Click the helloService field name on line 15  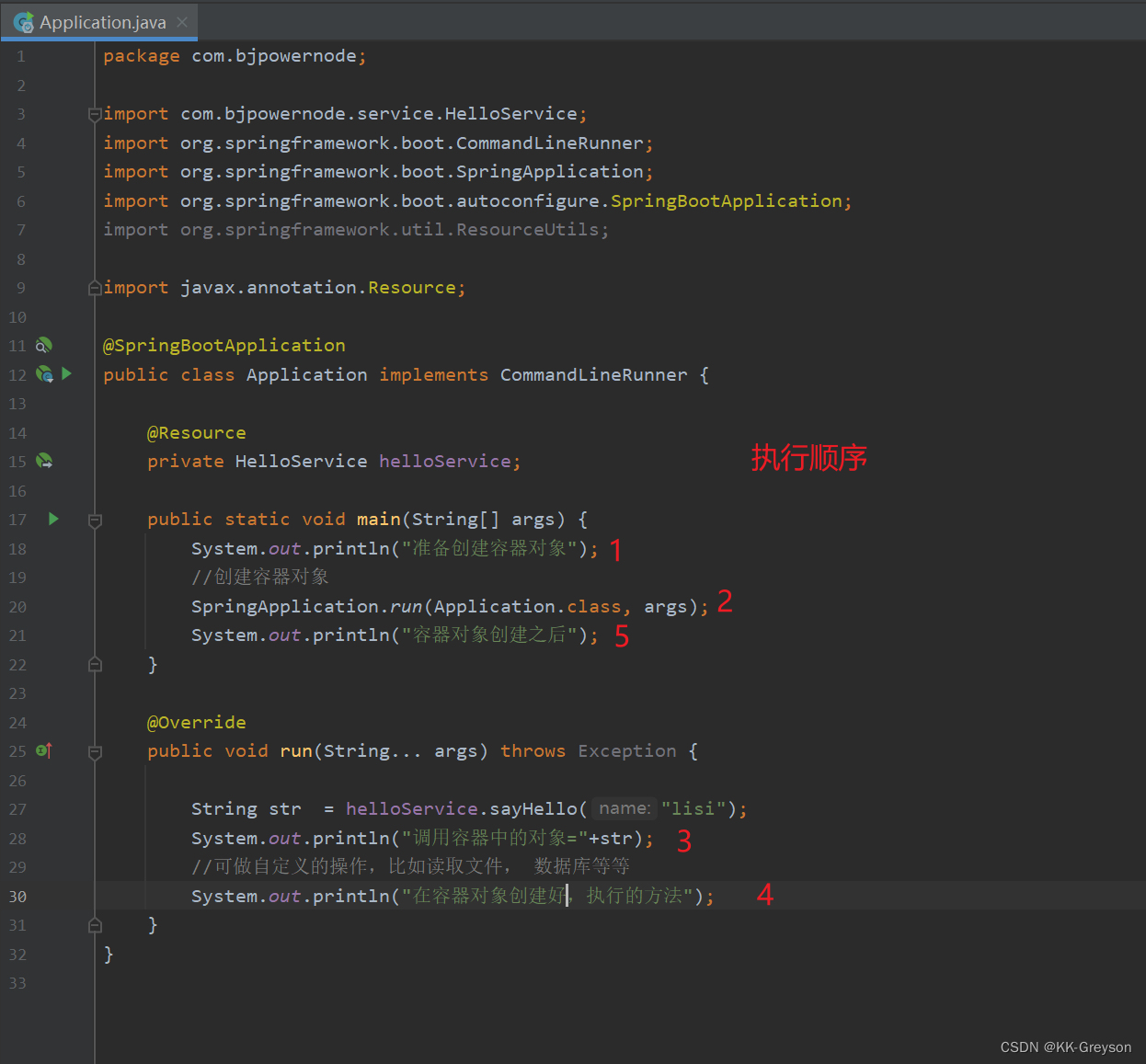tap(445, 462)
